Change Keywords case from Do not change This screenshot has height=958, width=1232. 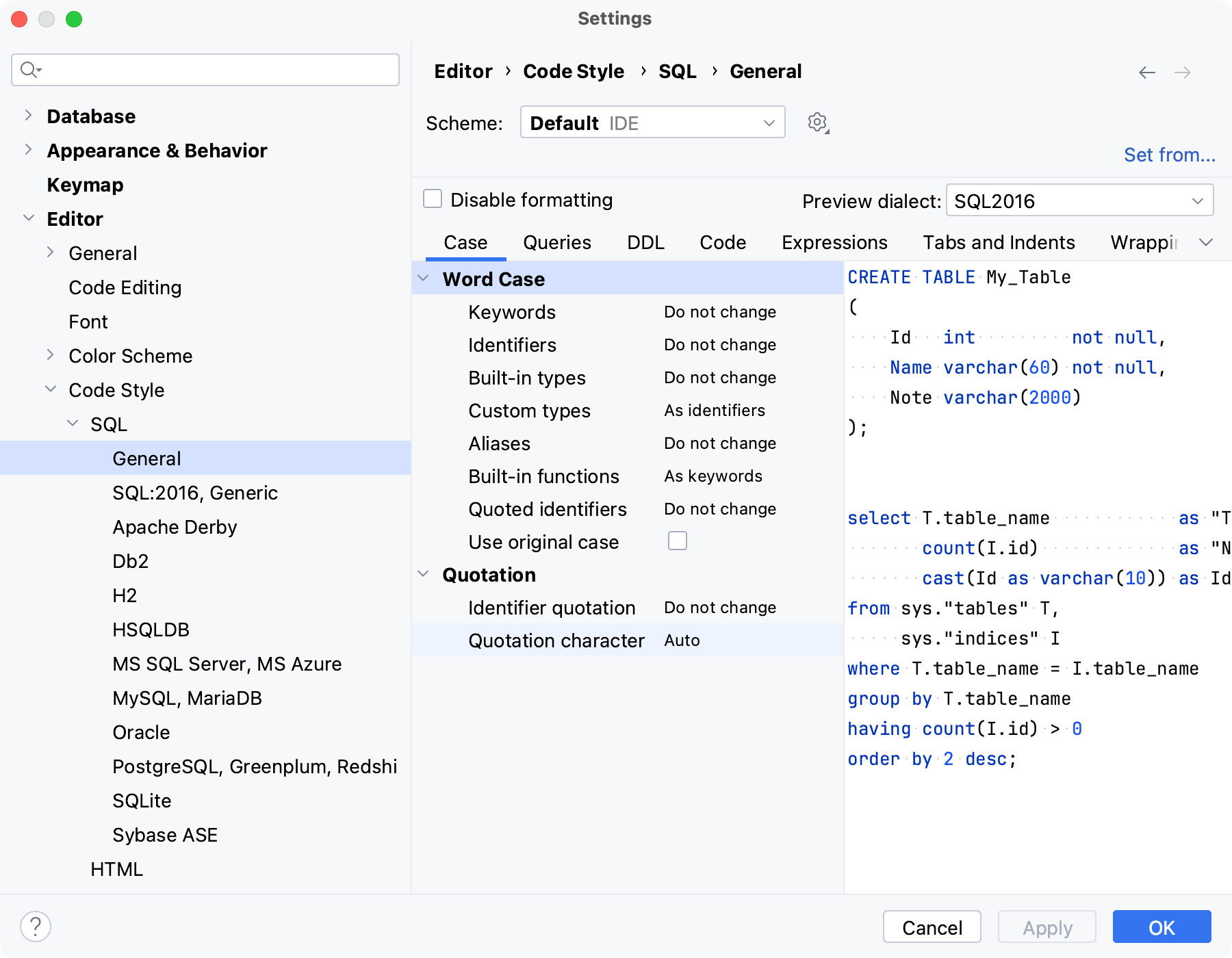coord(719,311)
